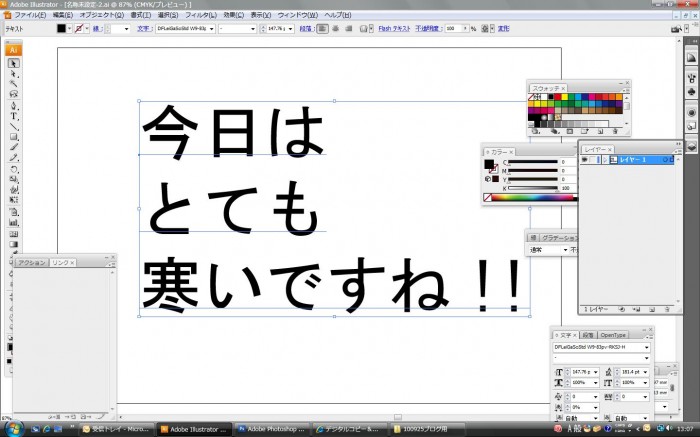Click the CMYK color spectrum bar
The image size is (700, 437).
tap(534, 198)
